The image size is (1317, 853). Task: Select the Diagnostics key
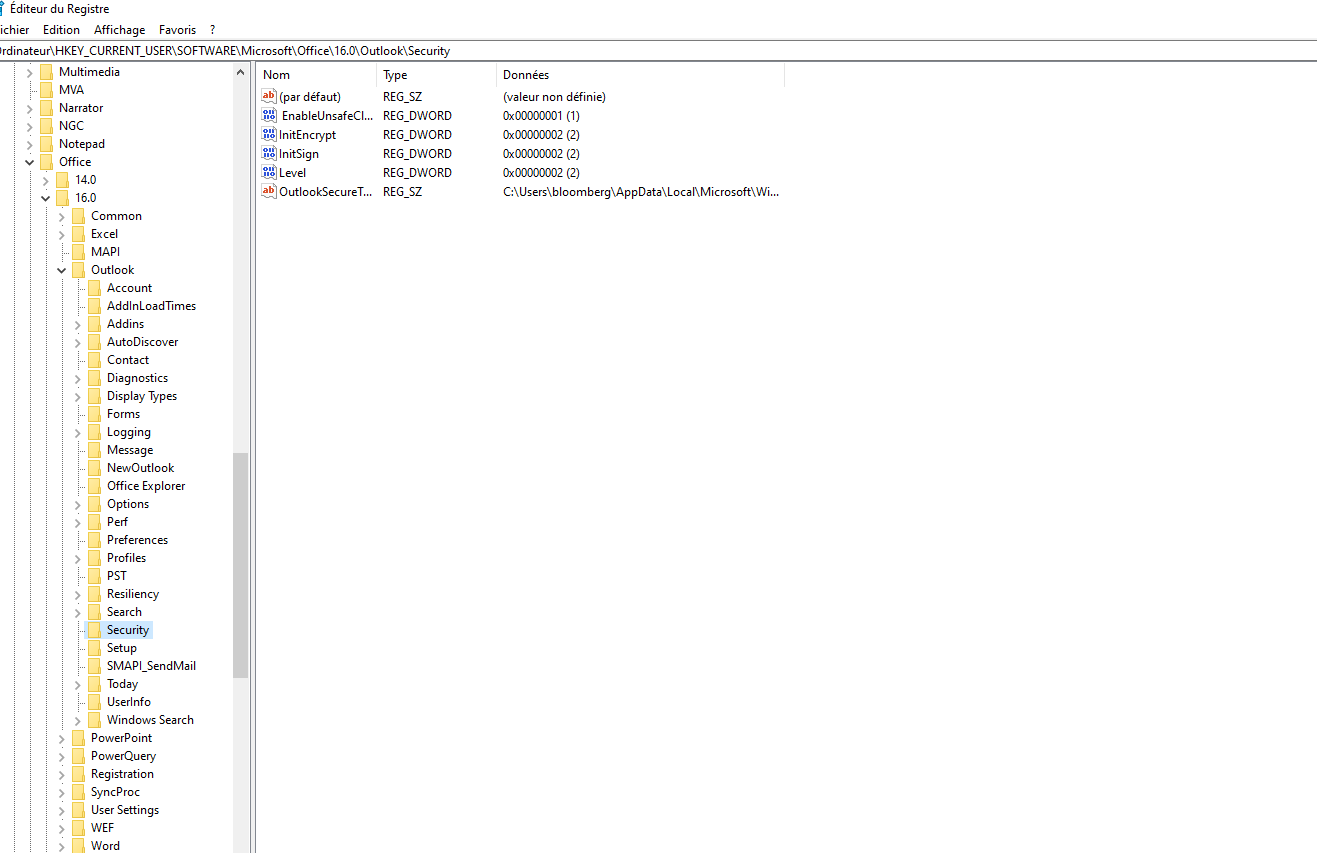pyautogui.click(x=137, y=378)
